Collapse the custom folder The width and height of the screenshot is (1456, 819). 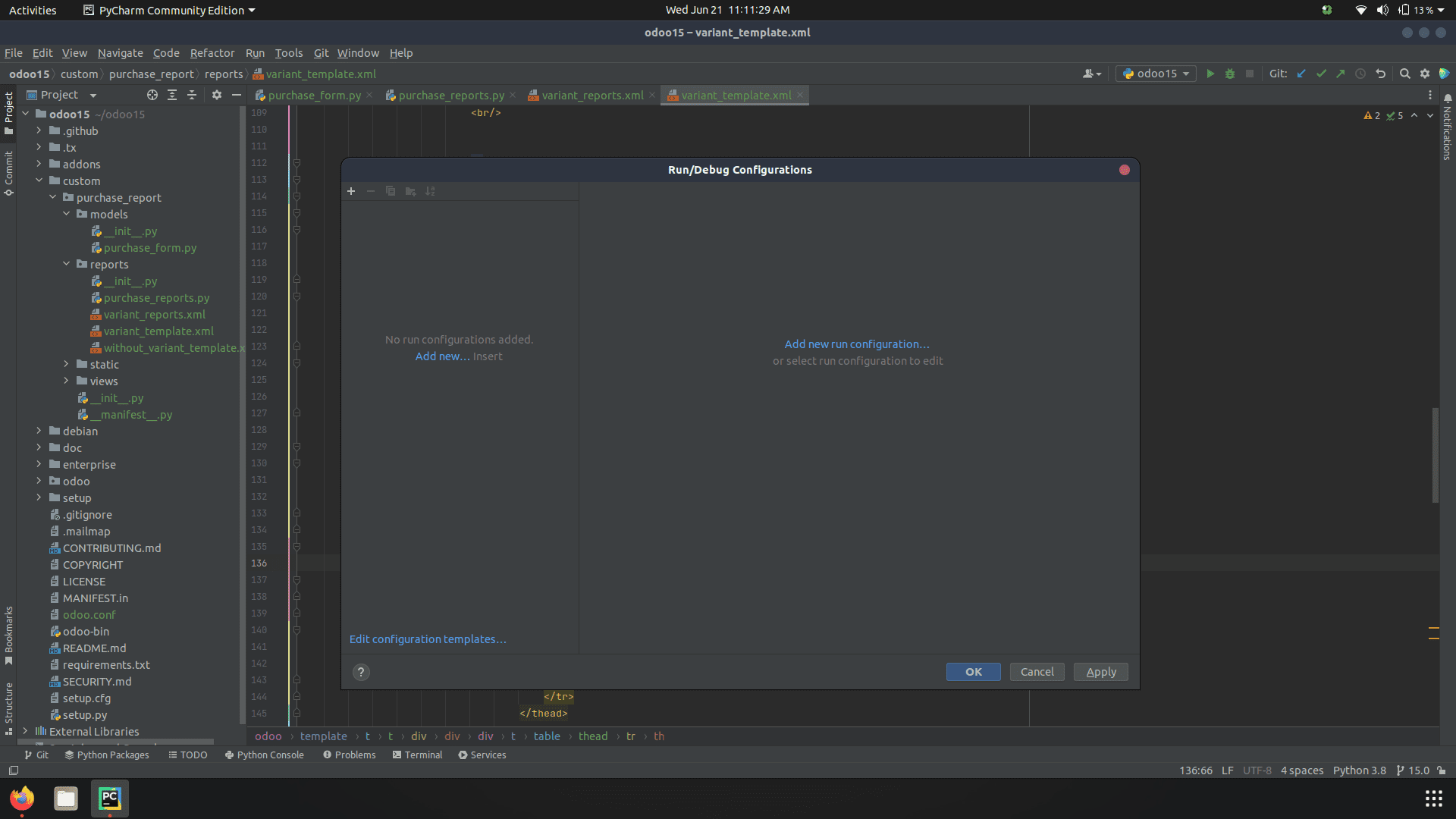click(x=39, y=180)
